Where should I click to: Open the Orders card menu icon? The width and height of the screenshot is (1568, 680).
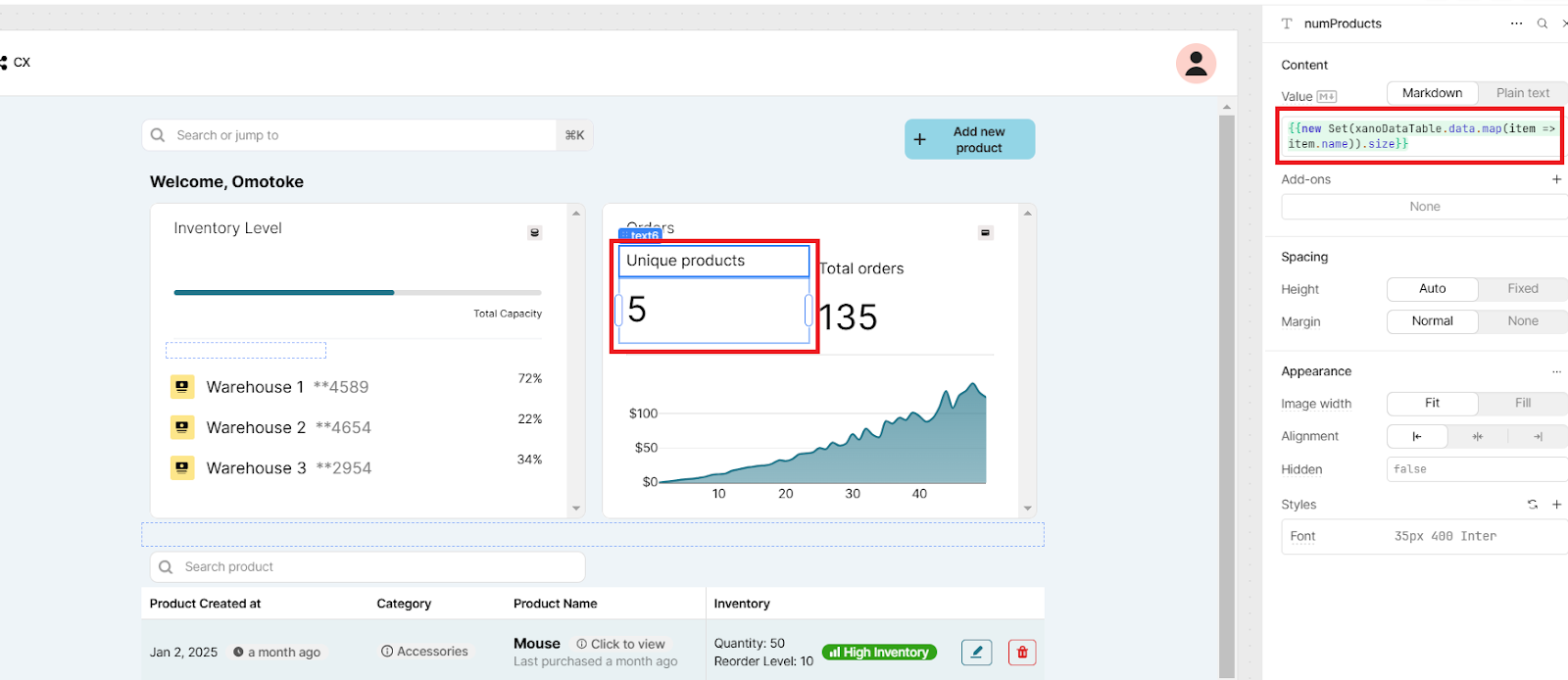[985, 232]
